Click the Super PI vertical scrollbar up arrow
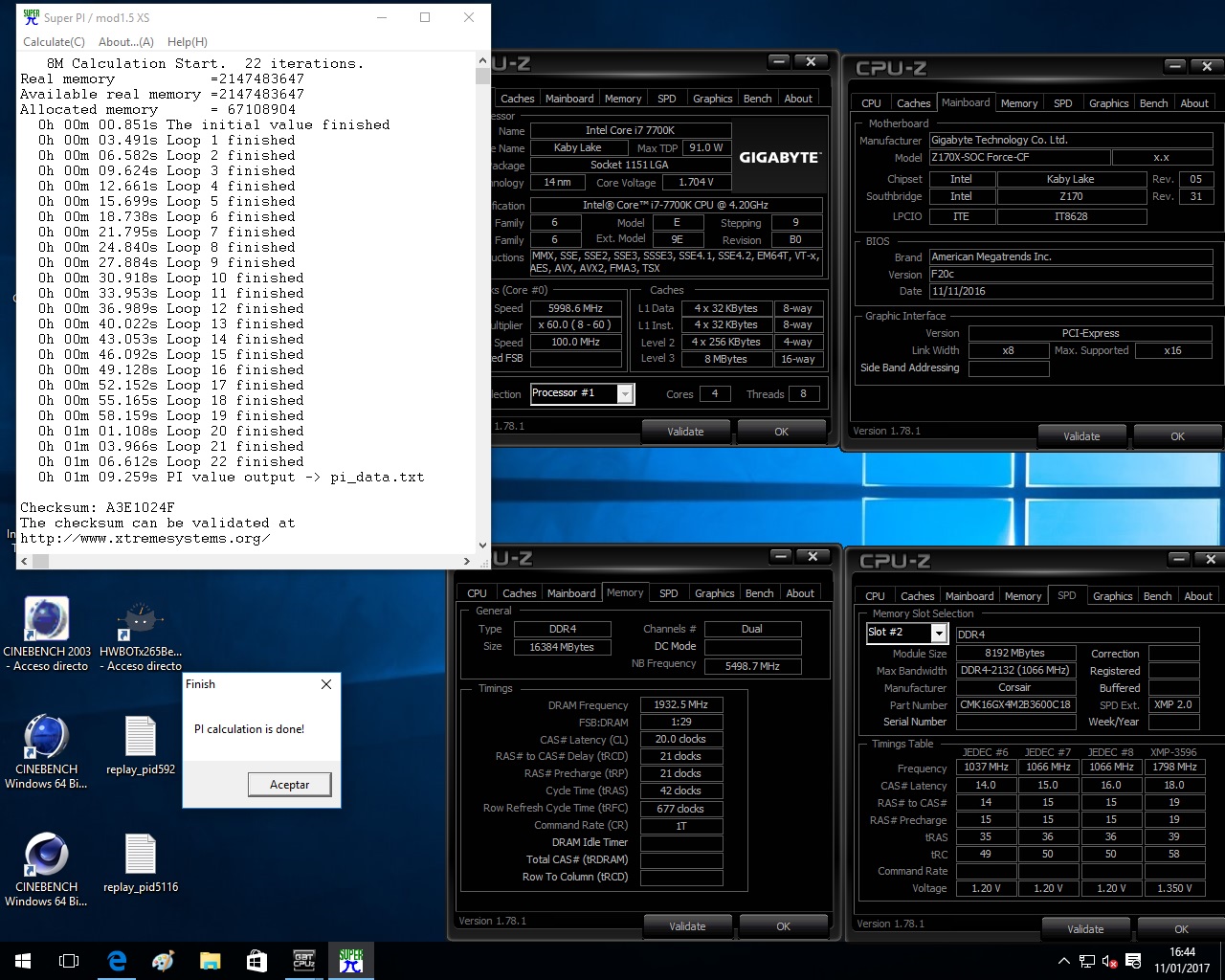 click(482, 60)
